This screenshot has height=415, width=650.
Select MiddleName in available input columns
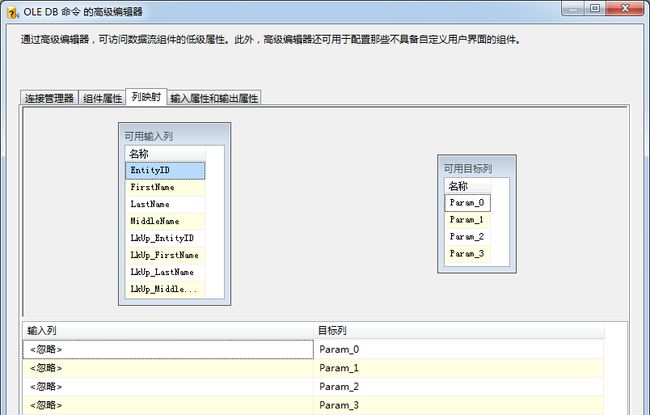pos(165,221)
